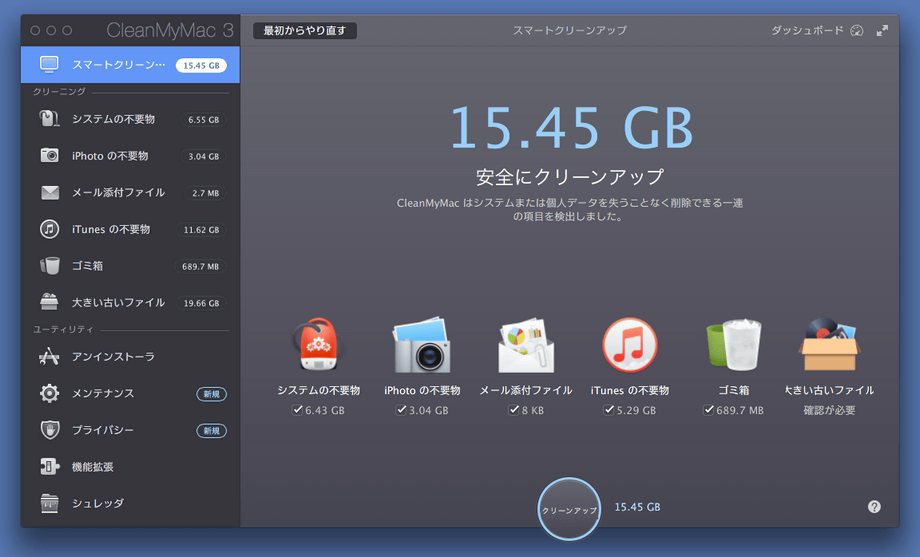Click the スマートクリーンアップ window title
Image resolution: width=920 pixels, height=557 pixels.
tap(570, 31)
